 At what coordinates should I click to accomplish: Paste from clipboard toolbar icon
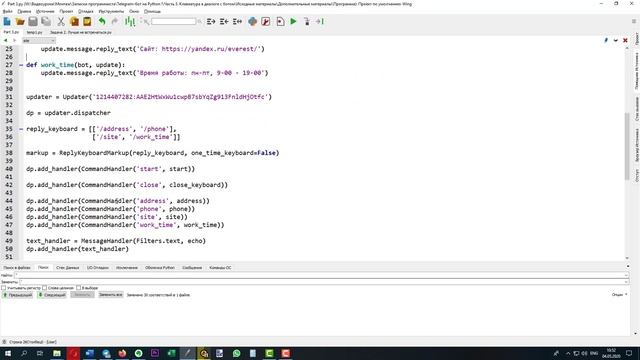pos(87,22)
